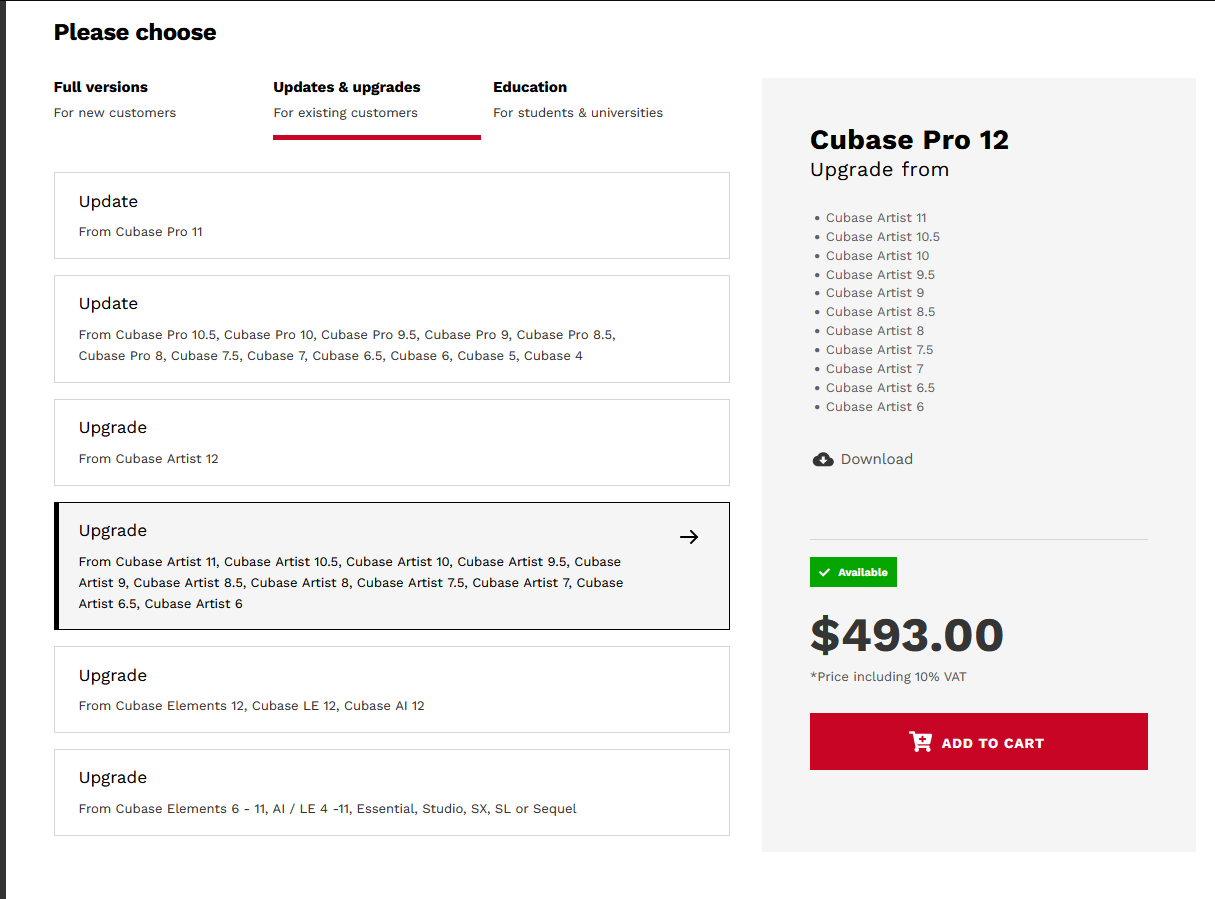Click the green Available checkmark badge
This screenshot has width=1215, height=899.
853,572
